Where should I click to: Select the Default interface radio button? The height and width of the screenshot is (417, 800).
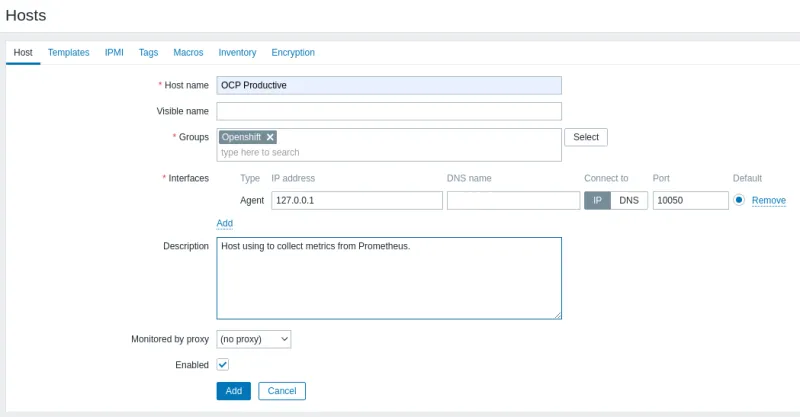pos(739,200)
